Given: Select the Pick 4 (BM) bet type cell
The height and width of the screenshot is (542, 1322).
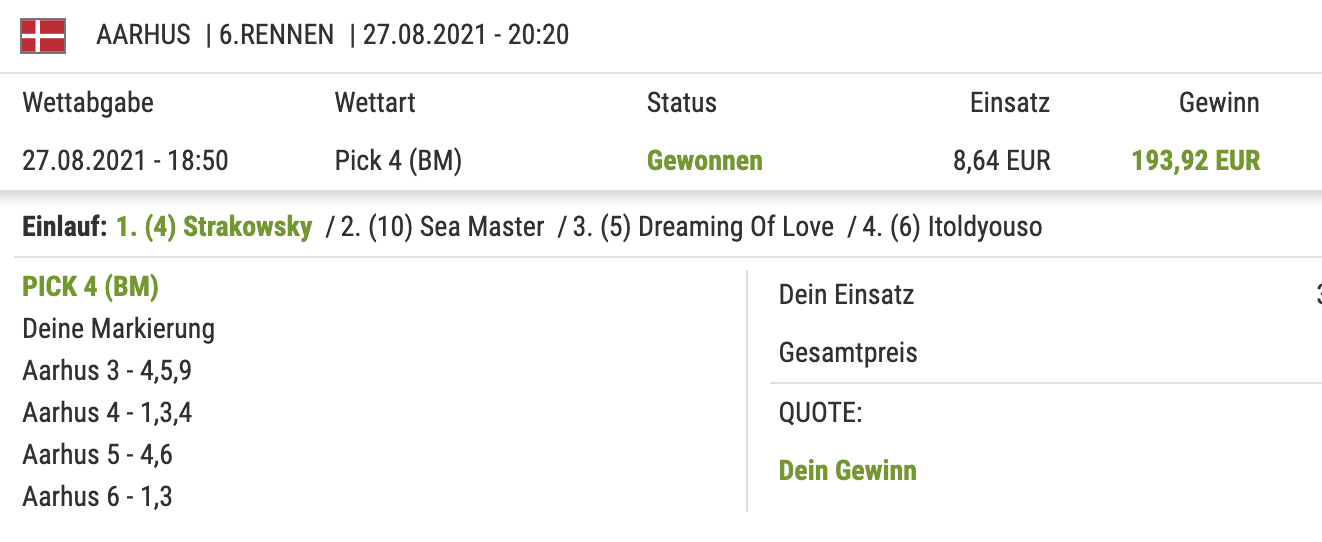Looking at the screenshot, I should click(398, 160).
